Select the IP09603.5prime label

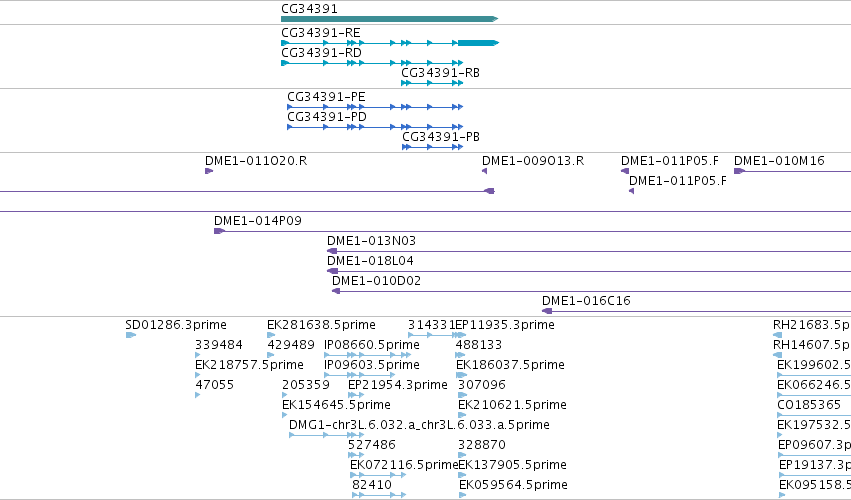[372, 365]
